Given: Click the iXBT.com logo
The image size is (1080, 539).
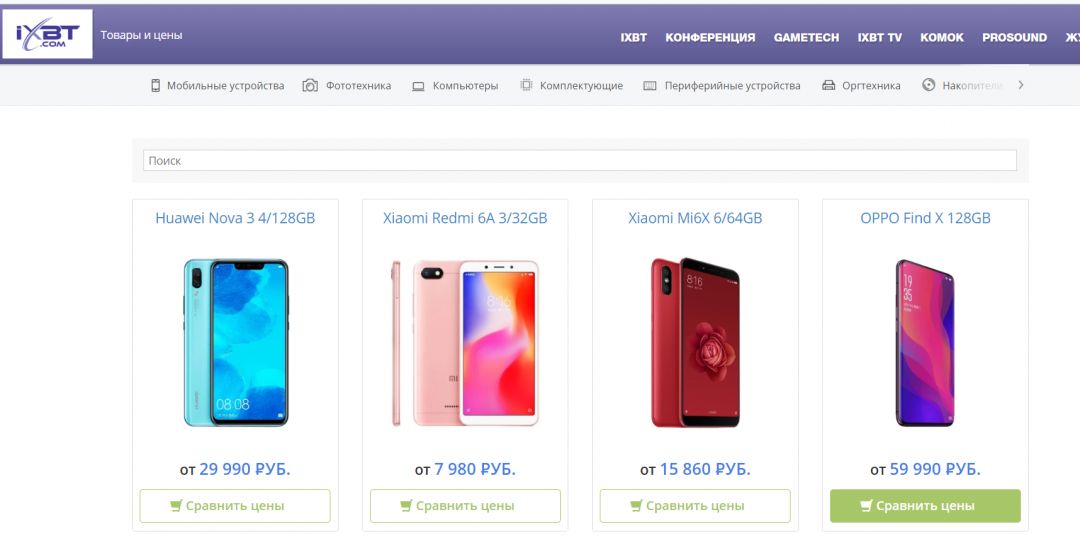Looking at the screenshot, I should [x=48, y=34].
